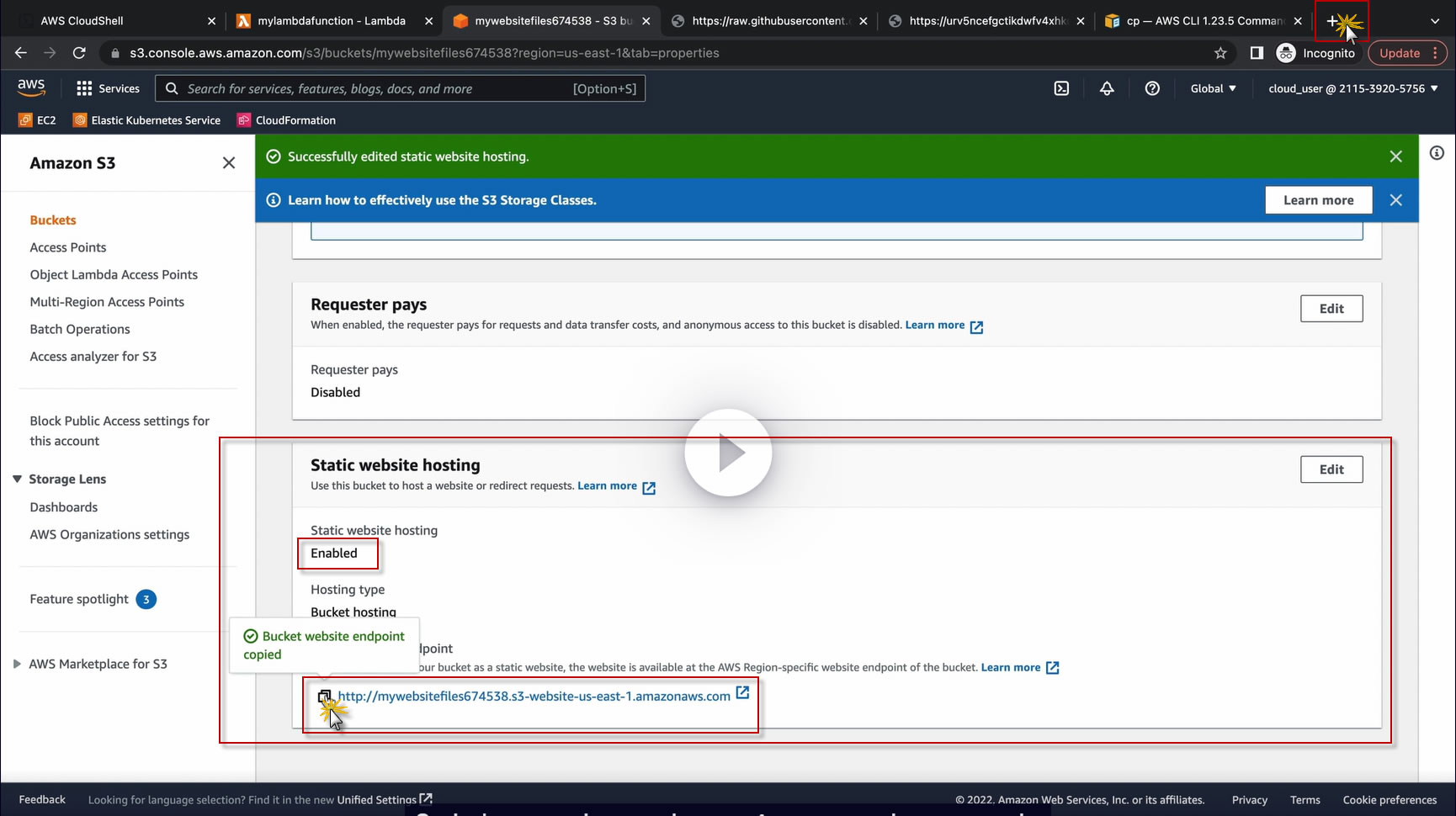The width and height of the screenshot is (1456, 816).
Task: Open the CloudFormation shortcut
Action: (x=286, y=120)
